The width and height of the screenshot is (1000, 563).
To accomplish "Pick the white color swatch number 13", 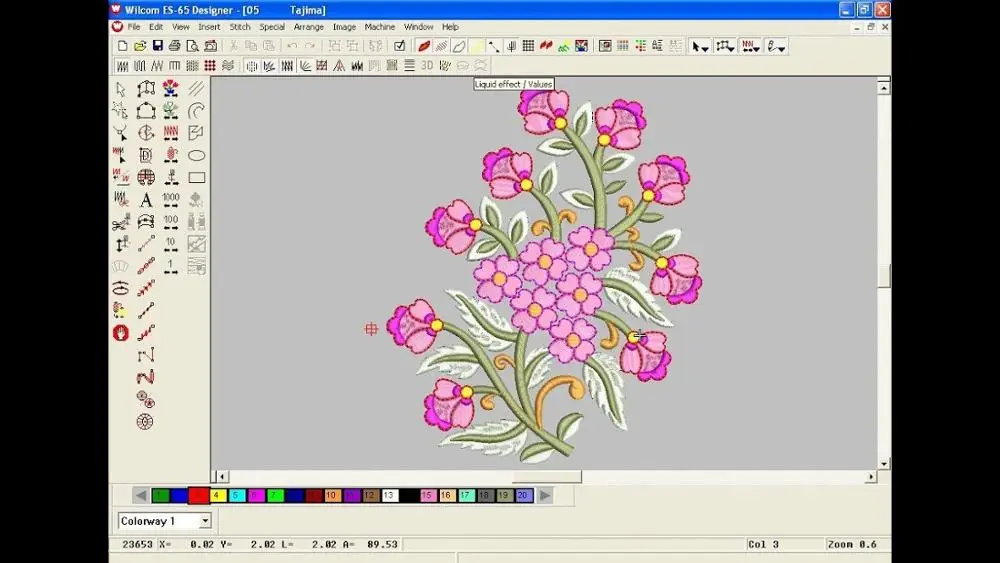I will (x=390, y=495).
